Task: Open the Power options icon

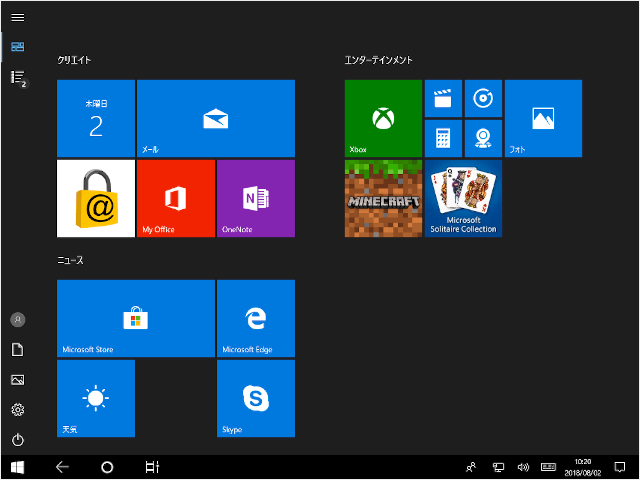Action: 18,440
